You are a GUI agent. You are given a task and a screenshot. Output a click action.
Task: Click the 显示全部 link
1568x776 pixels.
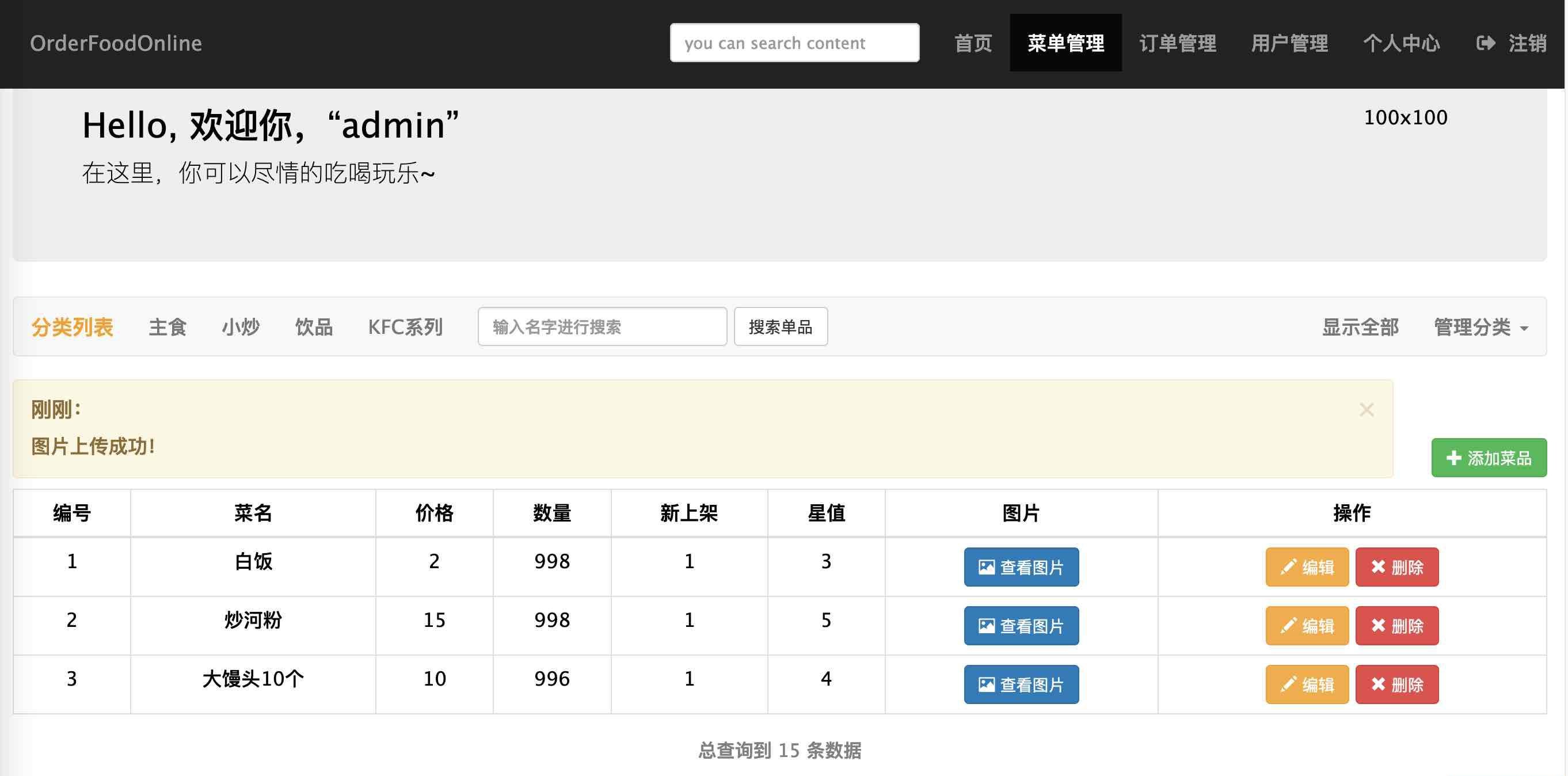[x=1360, y=327]
